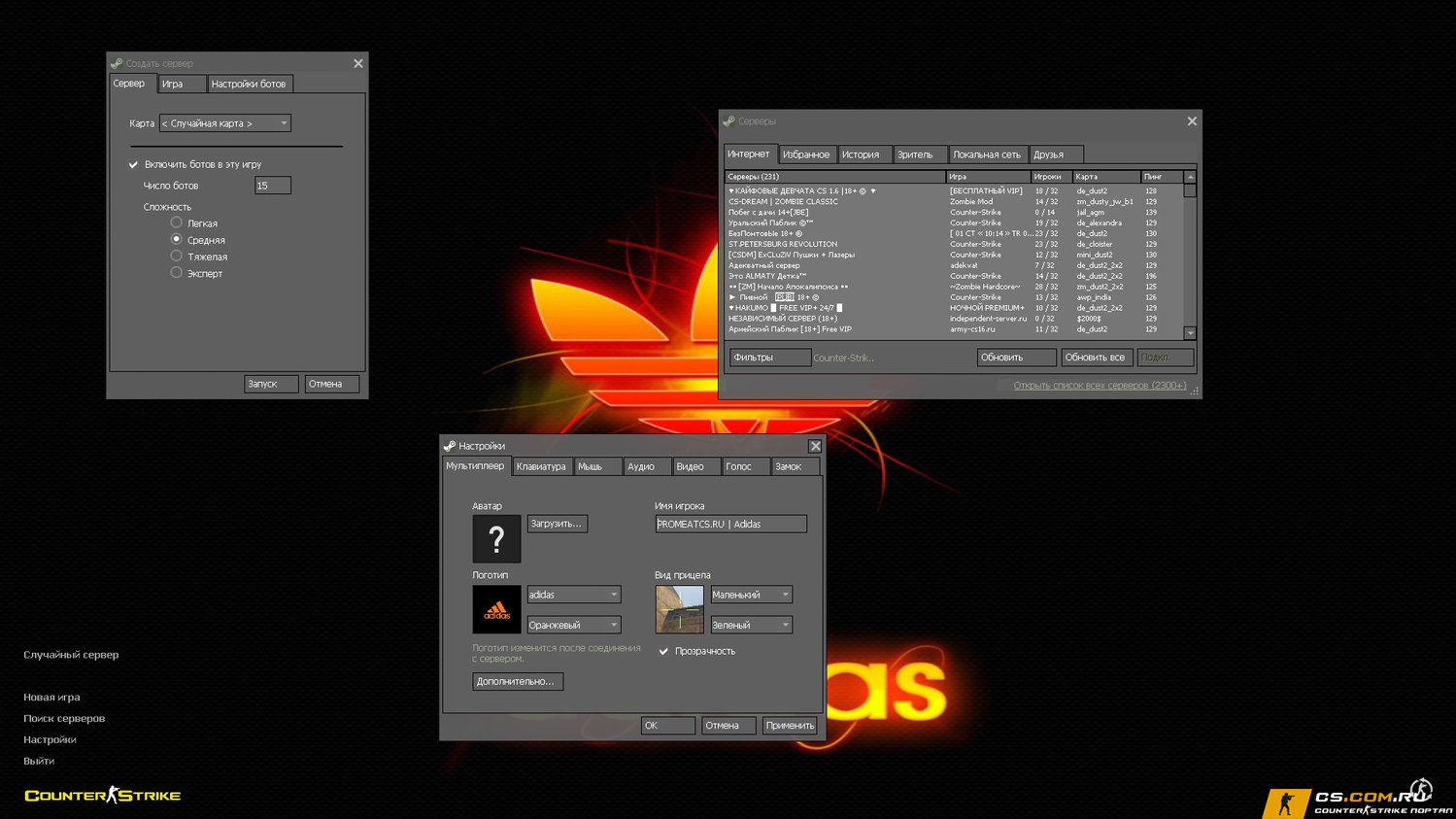Open the Карта map dropdown
Image resolution: width=1456 pixels, height=819 pixels.
point(225,123)
